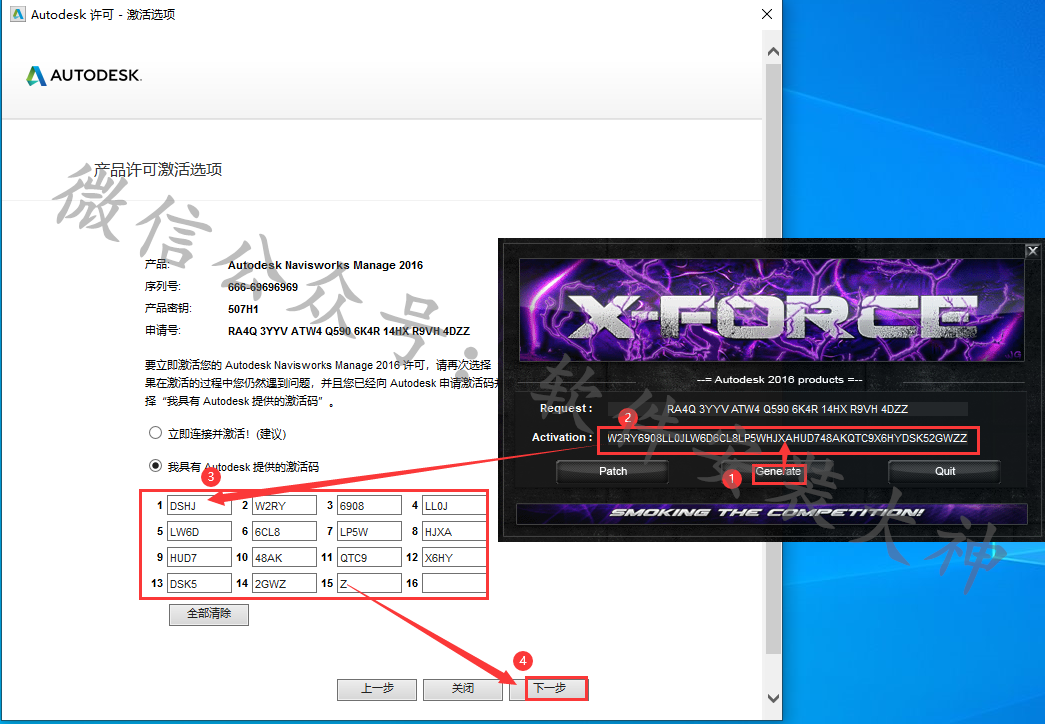The height and width of the screenshot is (724, 1045).
Task: Click the serial number '666-69696969'
Action: pos(263,287)
